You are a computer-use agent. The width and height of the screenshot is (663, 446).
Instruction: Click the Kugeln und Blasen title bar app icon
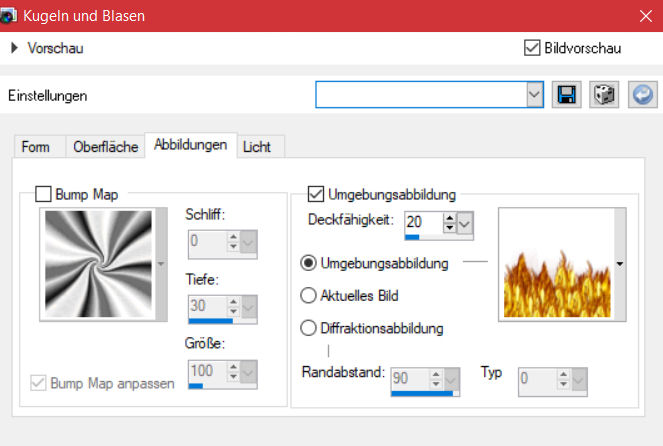pyautogui.click(x=8, y=16)
